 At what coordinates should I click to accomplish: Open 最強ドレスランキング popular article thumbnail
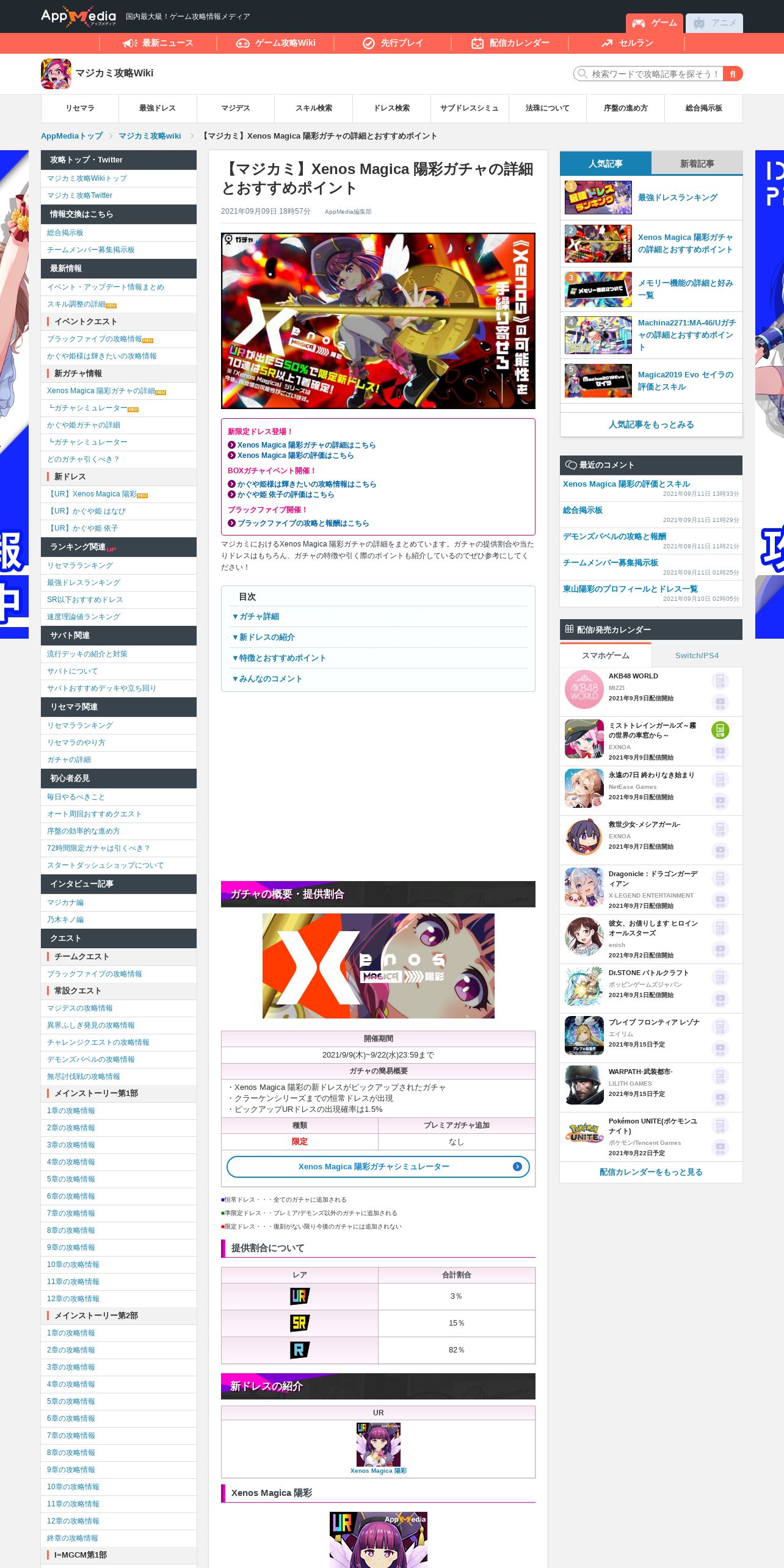pos(598,197)
